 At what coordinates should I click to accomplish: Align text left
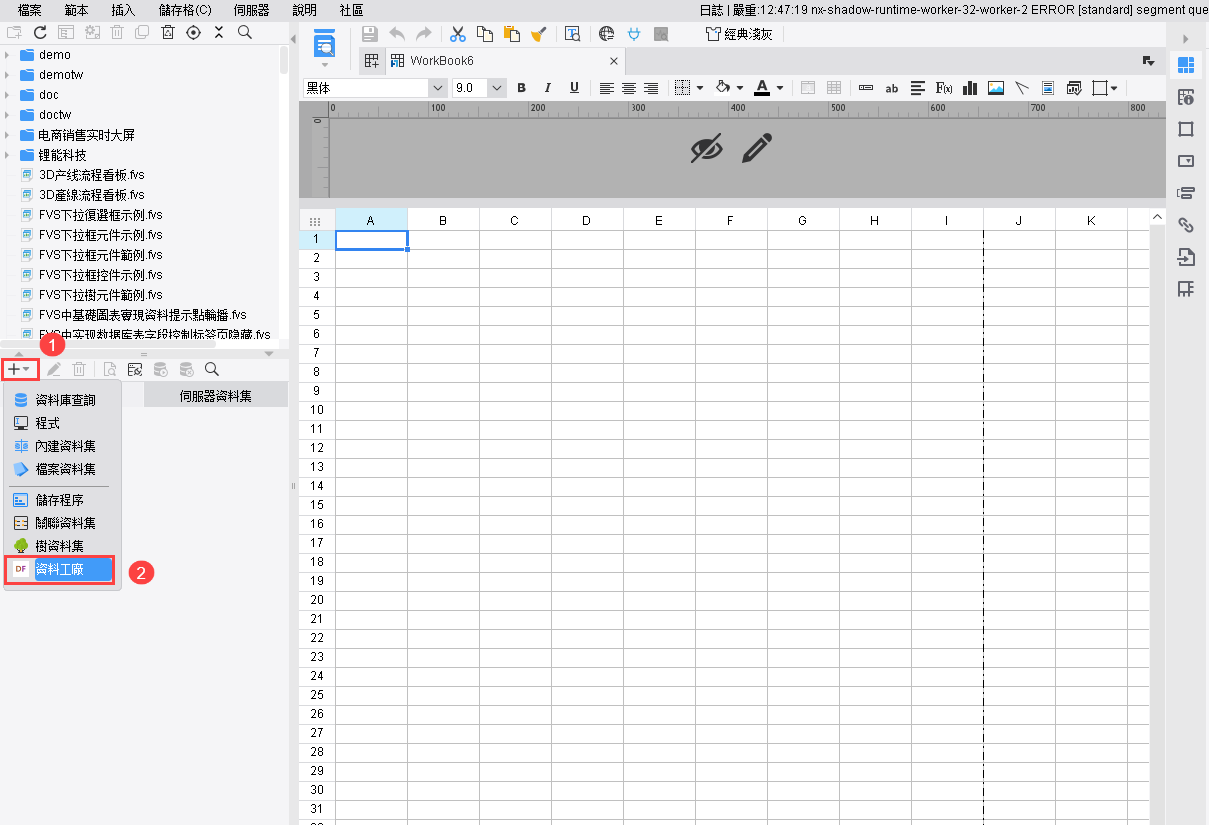tap(606, 88)
